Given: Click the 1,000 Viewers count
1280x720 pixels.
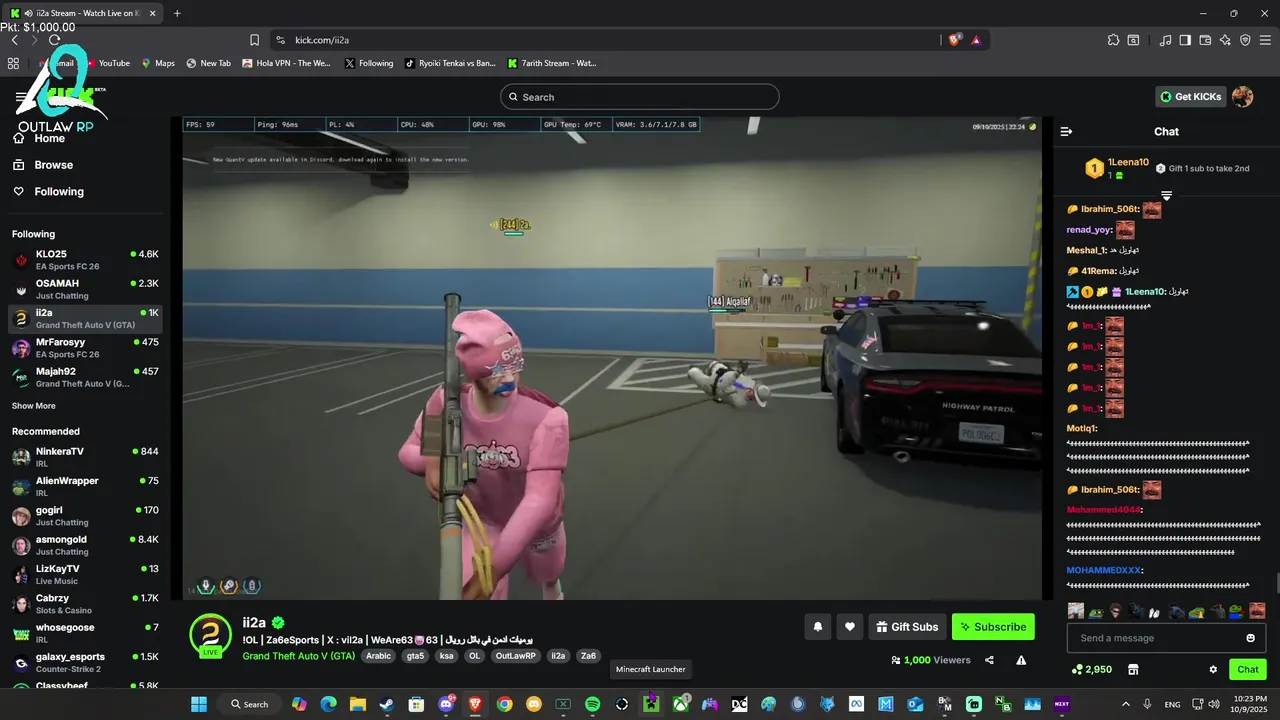Looking at the screenshot, I should tap(930, 660).
